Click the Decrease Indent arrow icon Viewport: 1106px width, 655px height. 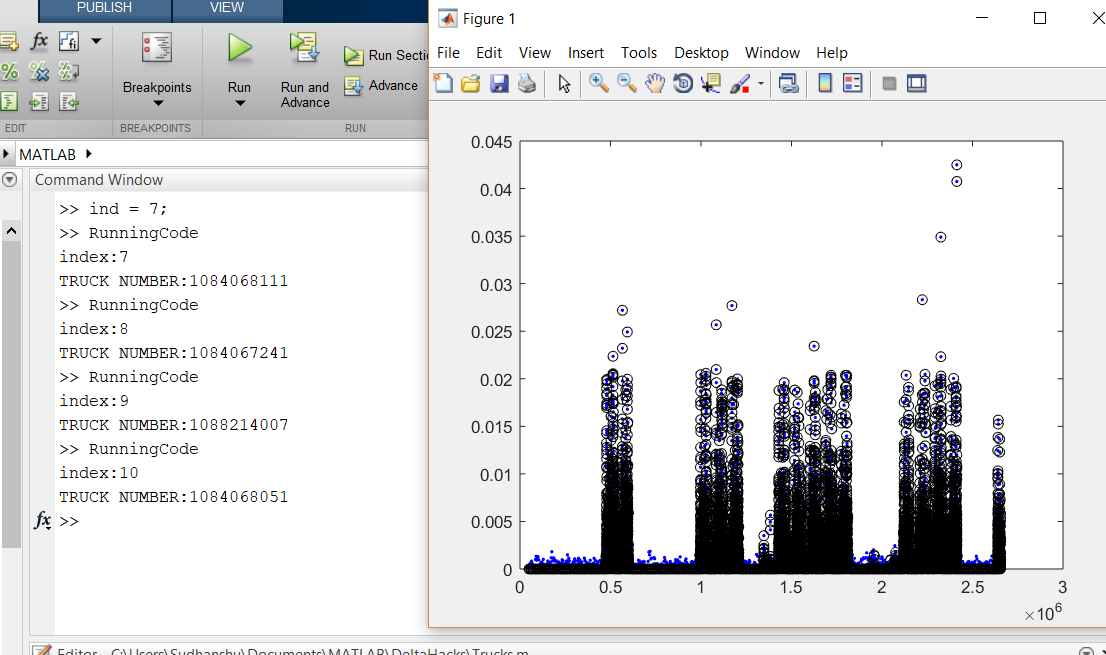pos(68,102)
